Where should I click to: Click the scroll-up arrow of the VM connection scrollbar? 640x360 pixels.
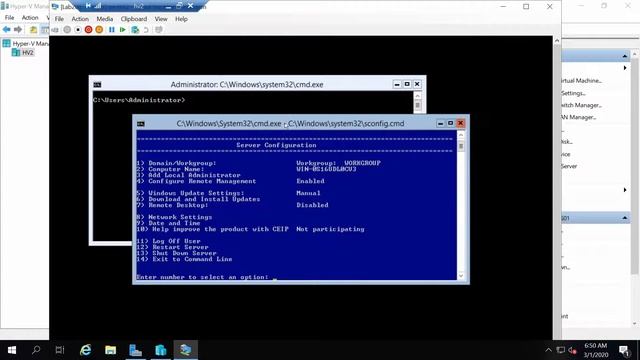[x=557, y=40]
